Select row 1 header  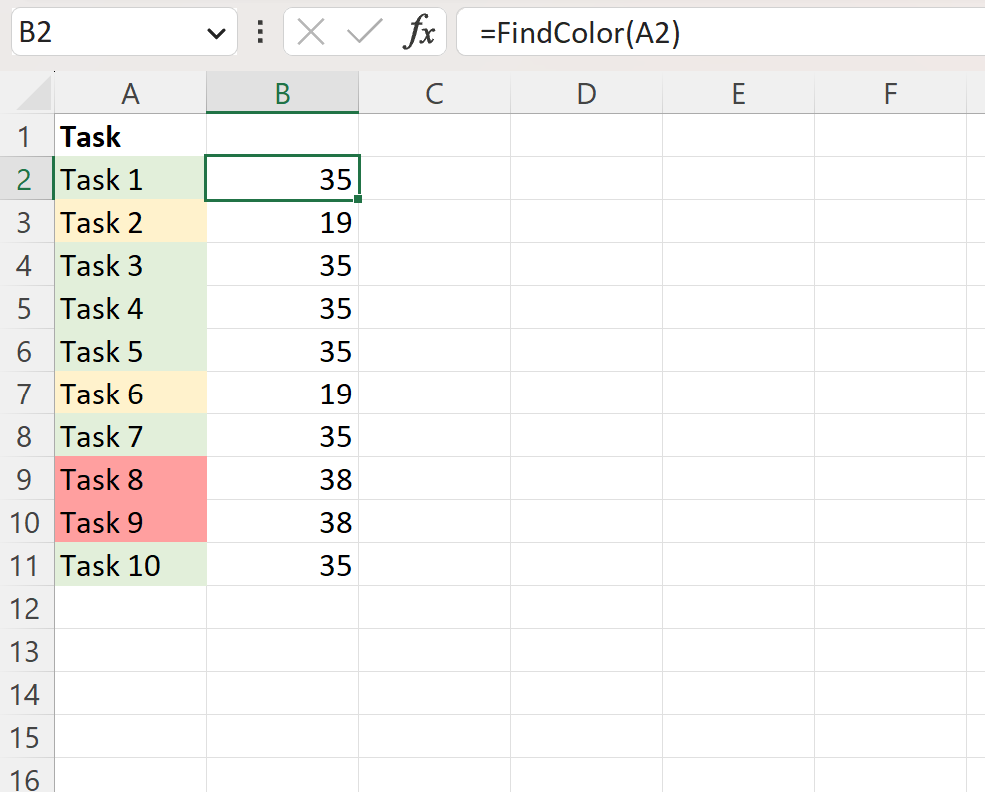(27, 136)
